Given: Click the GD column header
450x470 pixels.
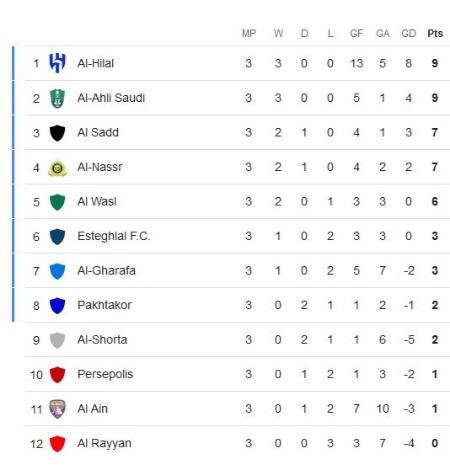Looking at the screenshot, I should [409, 33].
